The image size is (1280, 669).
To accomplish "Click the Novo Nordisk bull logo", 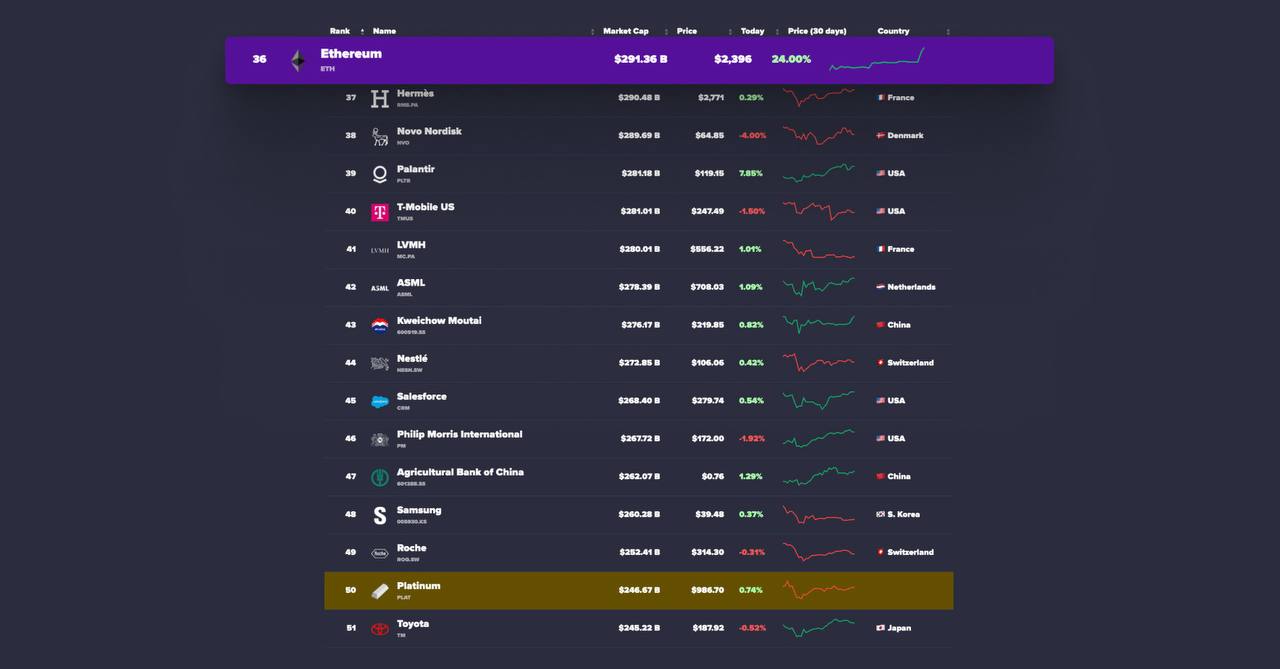I will click(380, 136).
